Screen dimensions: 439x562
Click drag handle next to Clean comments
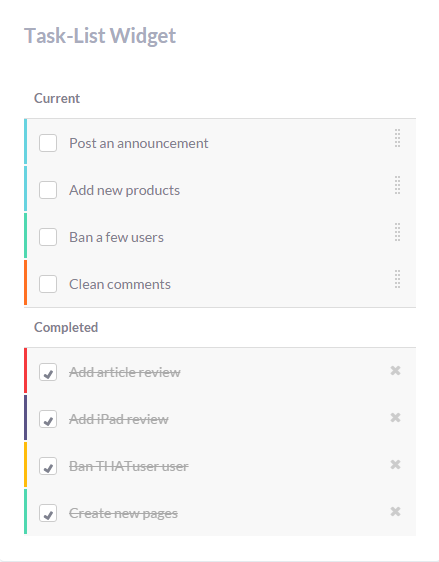coord(397,279)
